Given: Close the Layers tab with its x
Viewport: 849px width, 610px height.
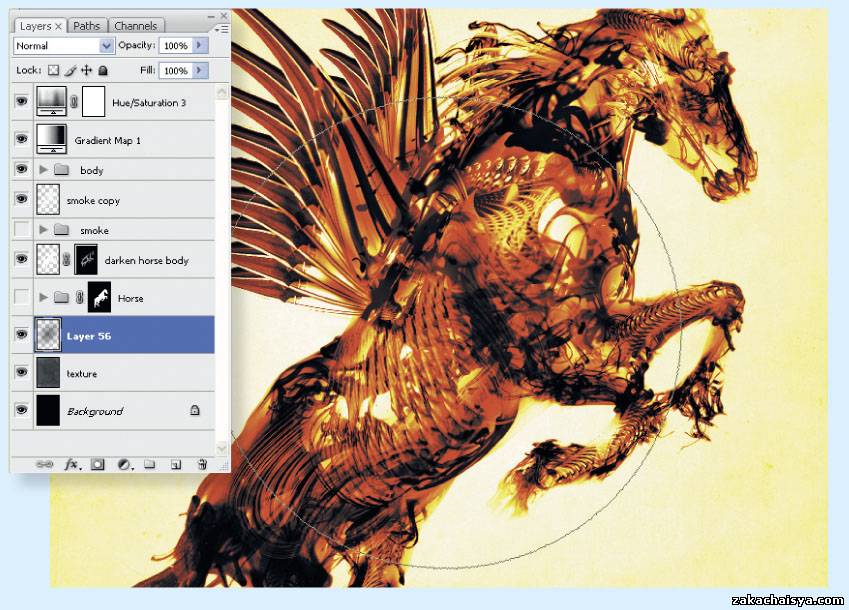Looking at the screenshot, I should coord(58,26).
